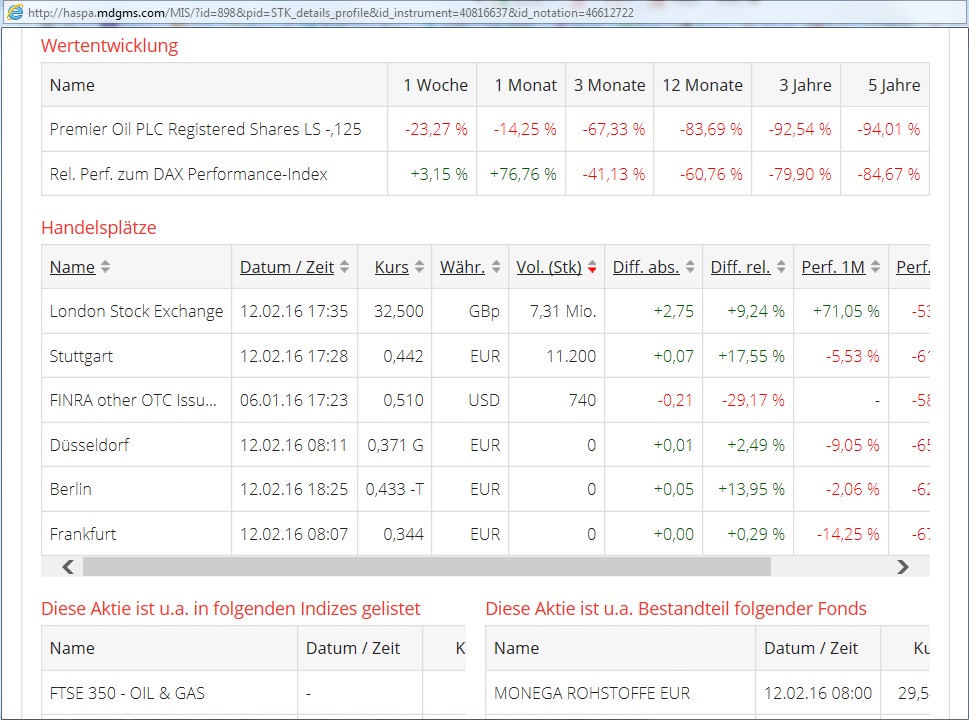Click sort arrows next to Datum / Zeit
The image size is (969, 720).
345,268
